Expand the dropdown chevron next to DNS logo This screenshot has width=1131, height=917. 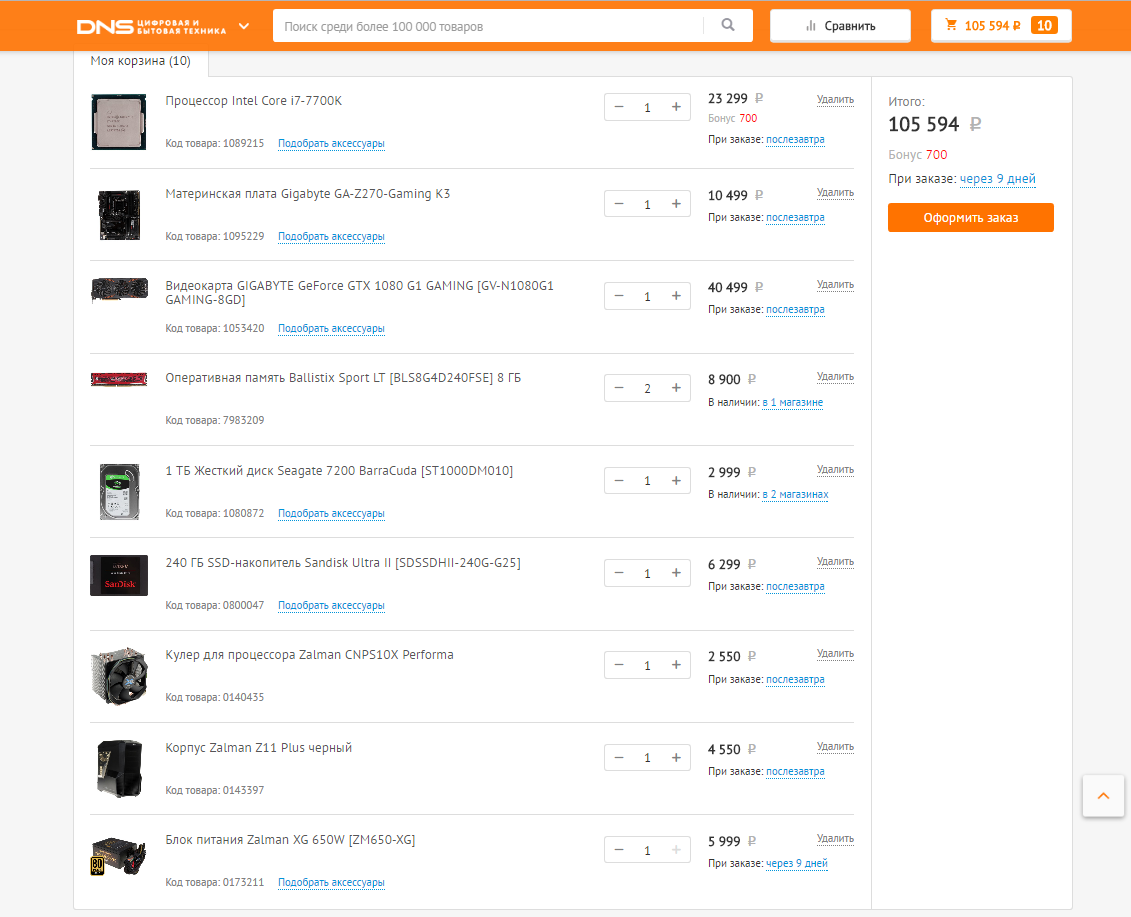click(244, 27)
